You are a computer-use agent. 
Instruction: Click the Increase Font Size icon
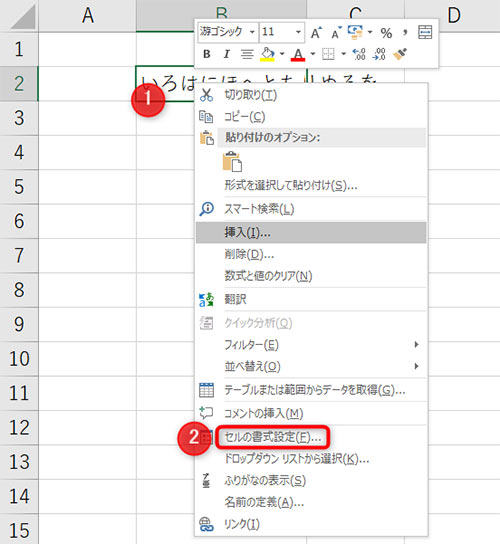point(316,33)
